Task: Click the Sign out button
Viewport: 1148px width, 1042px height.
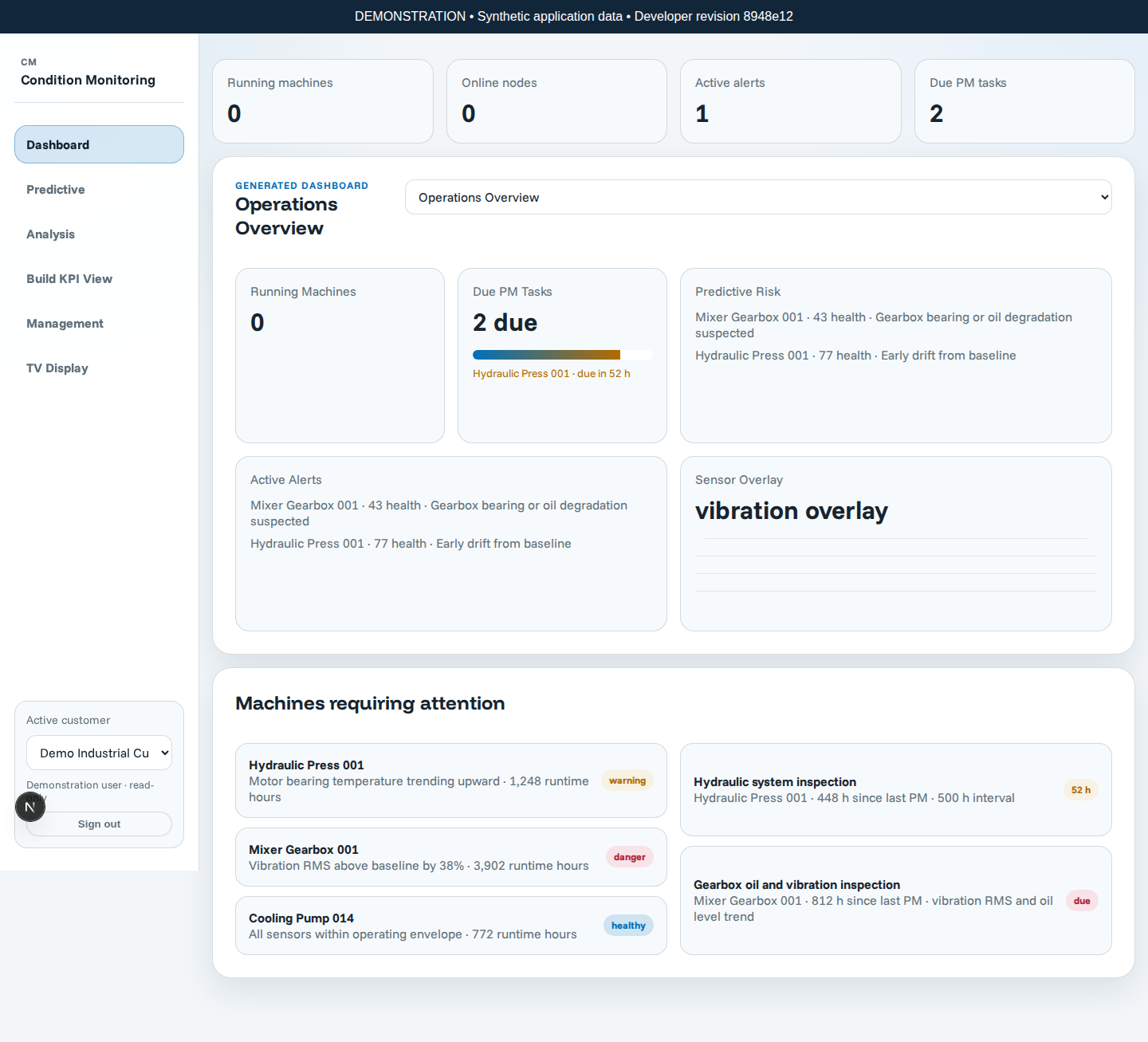Action: (x=99, y=824)
